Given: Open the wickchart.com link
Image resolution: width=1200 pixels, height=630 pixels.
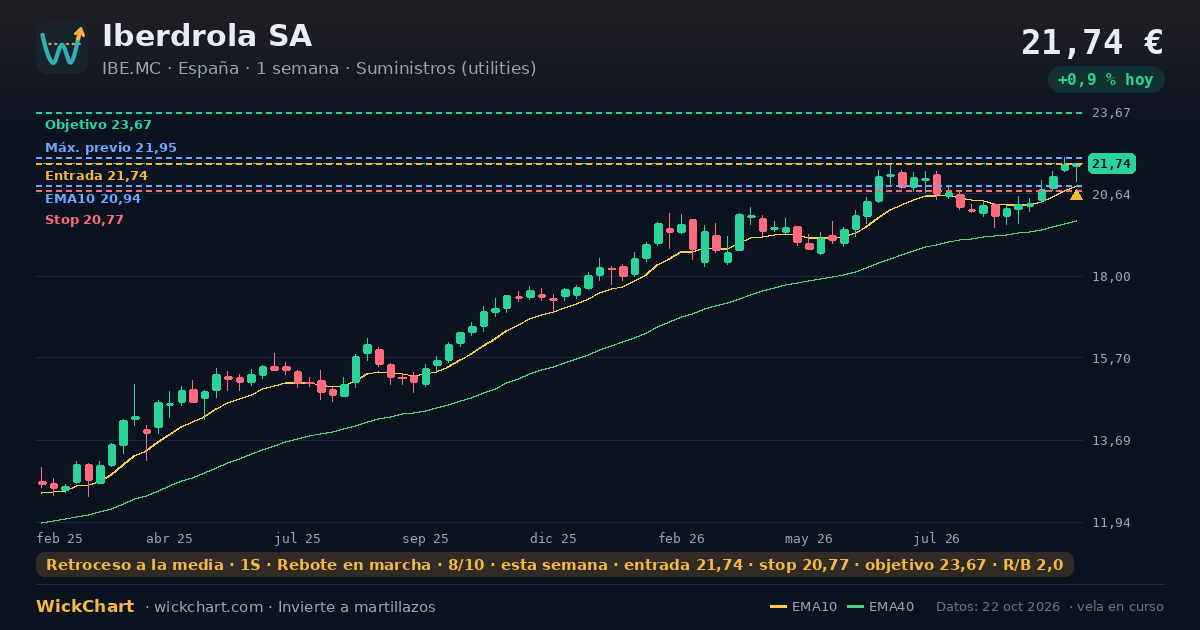Looking at the screenshot, I should pos(211,607).
